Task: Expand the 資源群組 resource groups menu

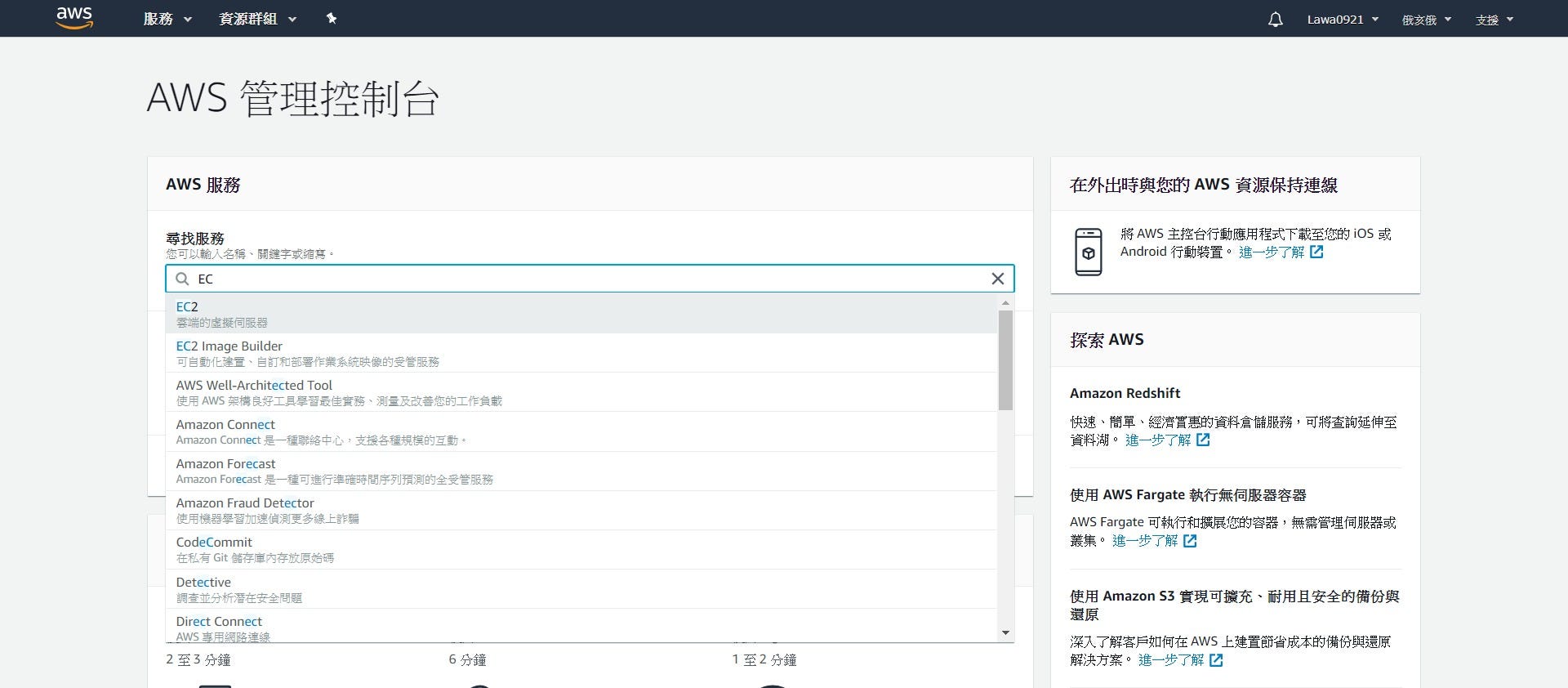Action: 257,19
